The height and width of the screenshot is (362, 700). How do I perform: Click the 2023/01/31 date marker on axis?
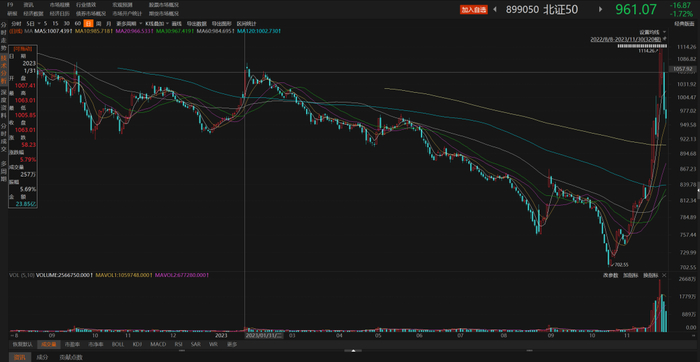pos(264,335)
